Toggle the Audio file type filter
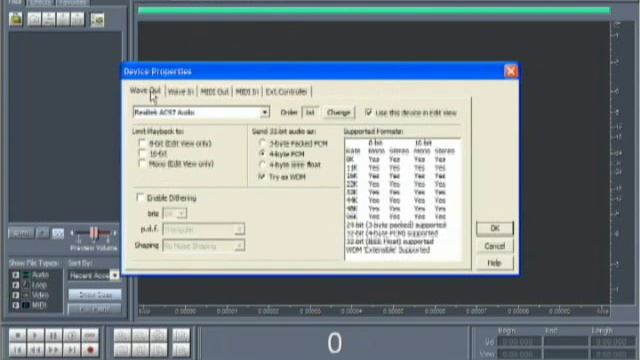The width and height of the screenshot is (640, 360). 16,275
